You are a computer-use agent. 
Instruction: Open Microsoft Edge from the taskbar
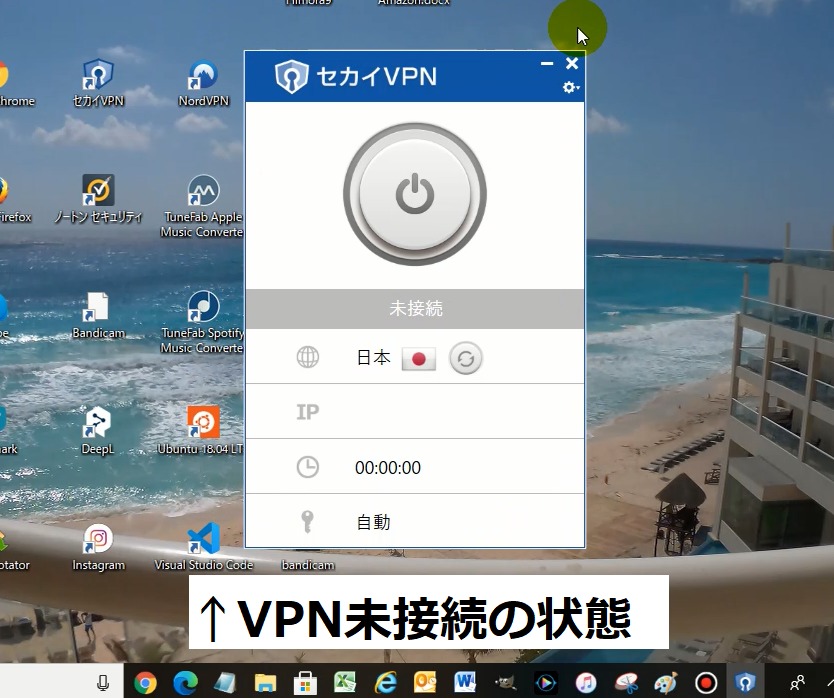(185, 682)
